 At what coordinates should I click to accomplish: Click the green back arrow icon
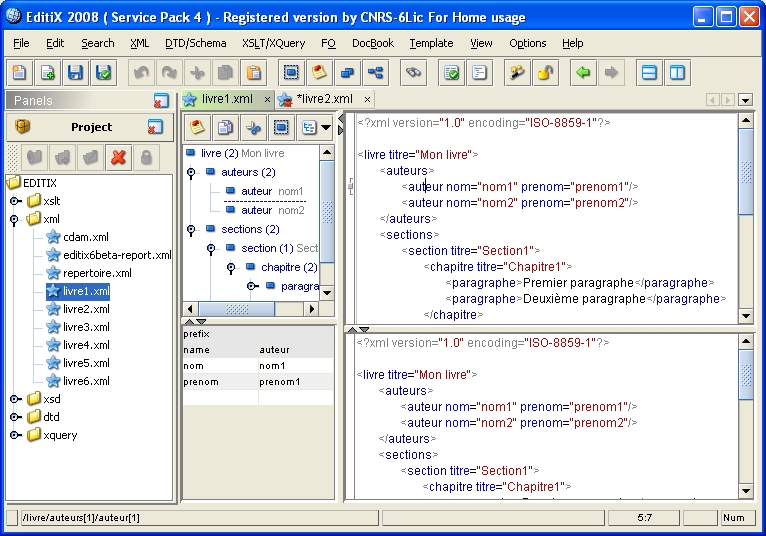tap(583, 73)
